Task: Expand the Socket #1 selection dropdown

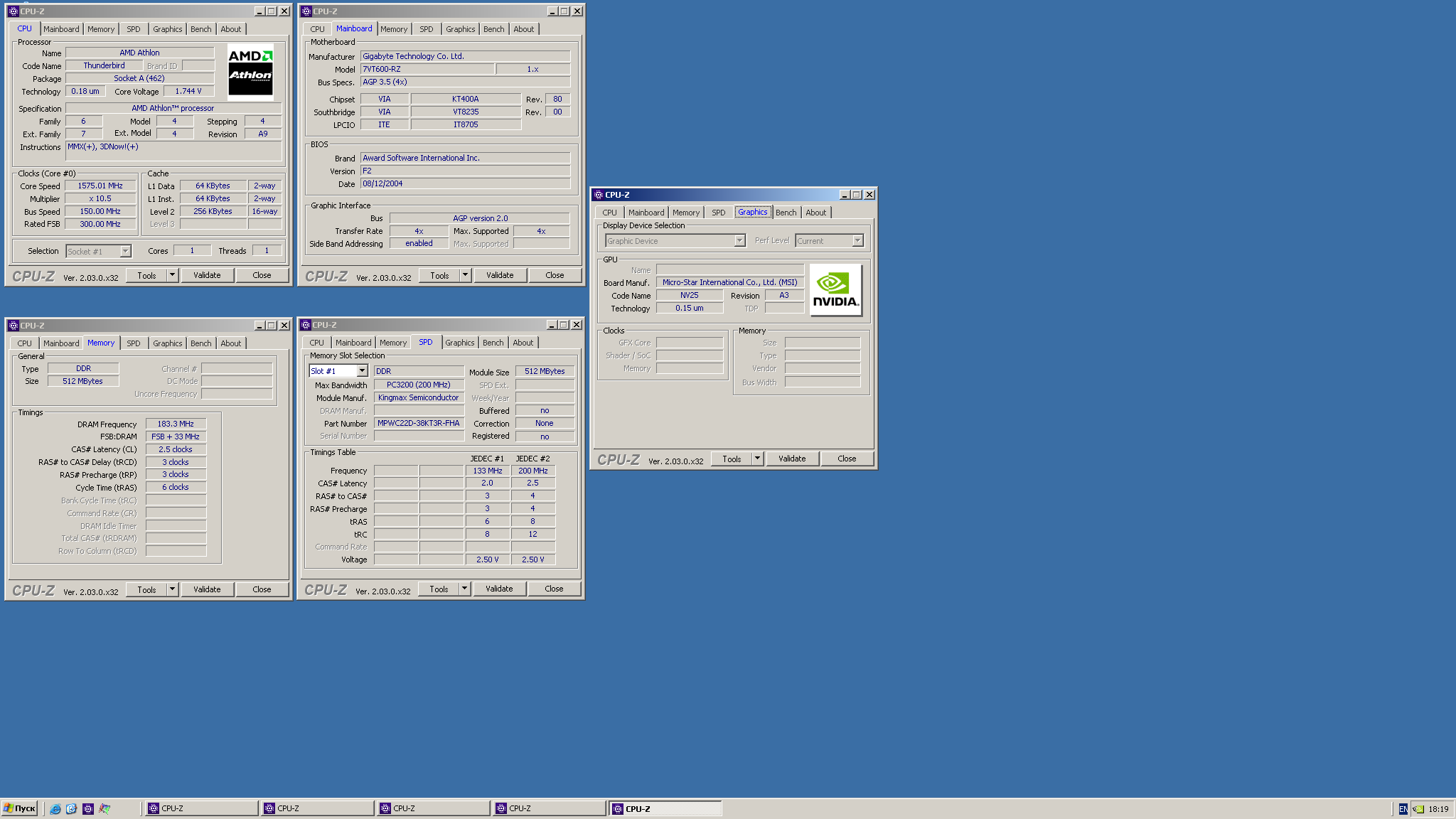Action: click(125, 251)
